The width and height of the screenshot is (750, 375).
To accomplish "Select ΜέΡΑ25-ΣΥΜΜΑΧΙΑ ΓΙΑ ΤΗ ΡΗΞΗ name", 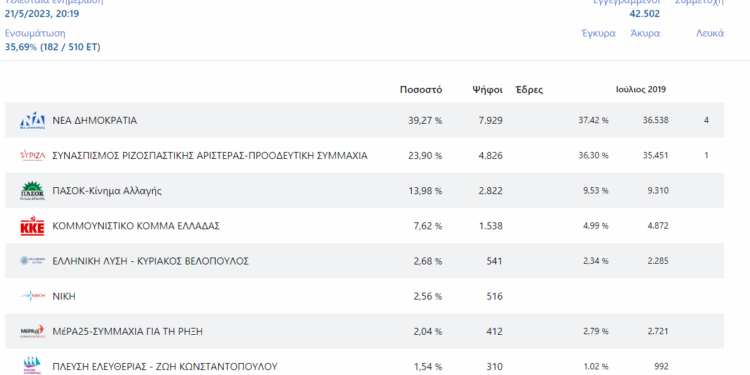I will 127,331.
